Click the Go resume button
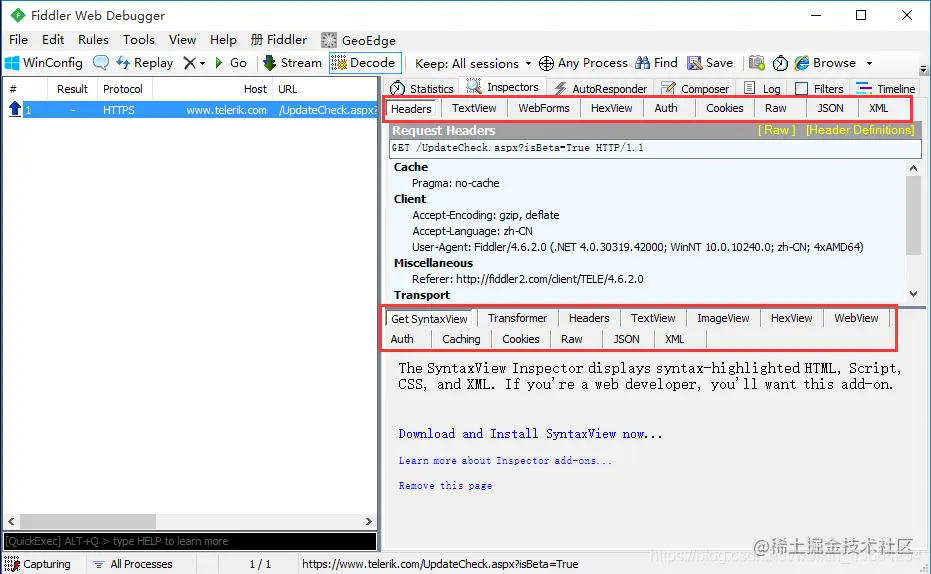Screen dimensions: 931x574 [x=230, y=63]
